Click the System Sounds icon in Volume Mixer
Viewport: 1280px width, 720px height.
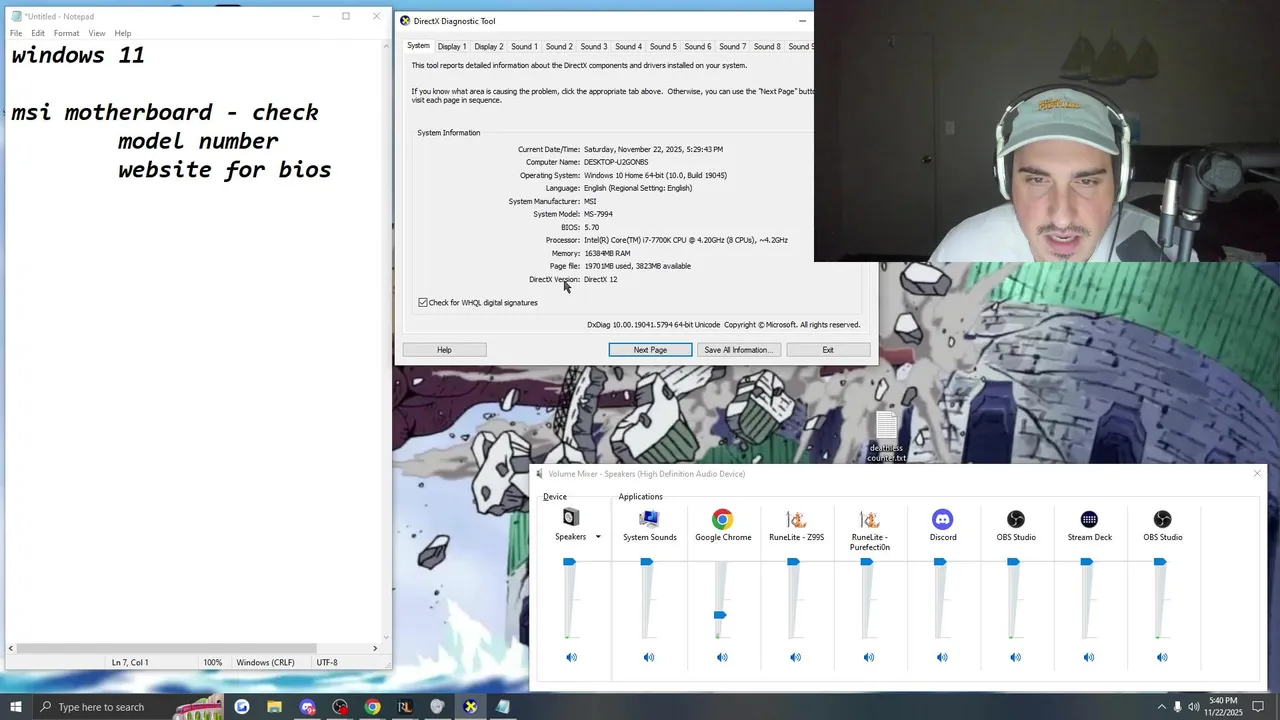pos(649,518)
